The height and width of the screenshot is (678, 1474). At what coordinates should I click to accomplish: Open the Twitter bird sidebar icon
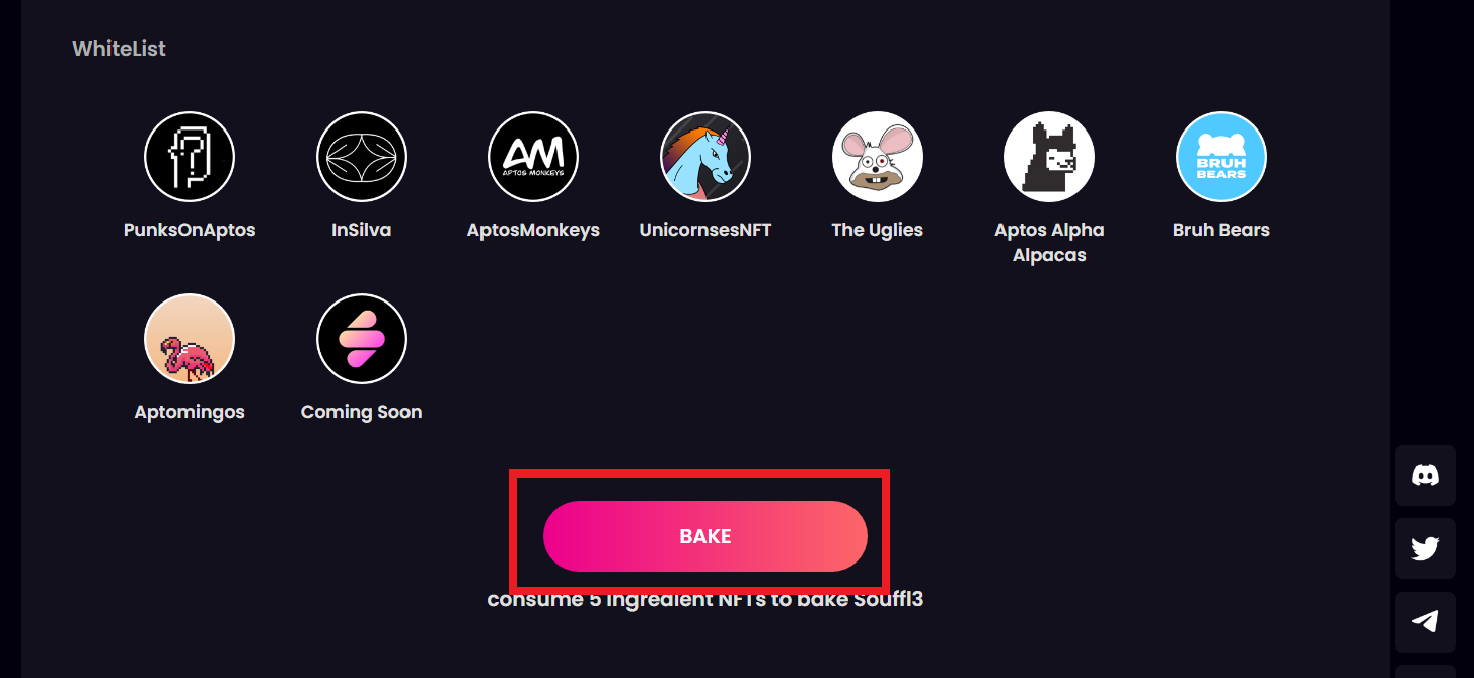1425,549
